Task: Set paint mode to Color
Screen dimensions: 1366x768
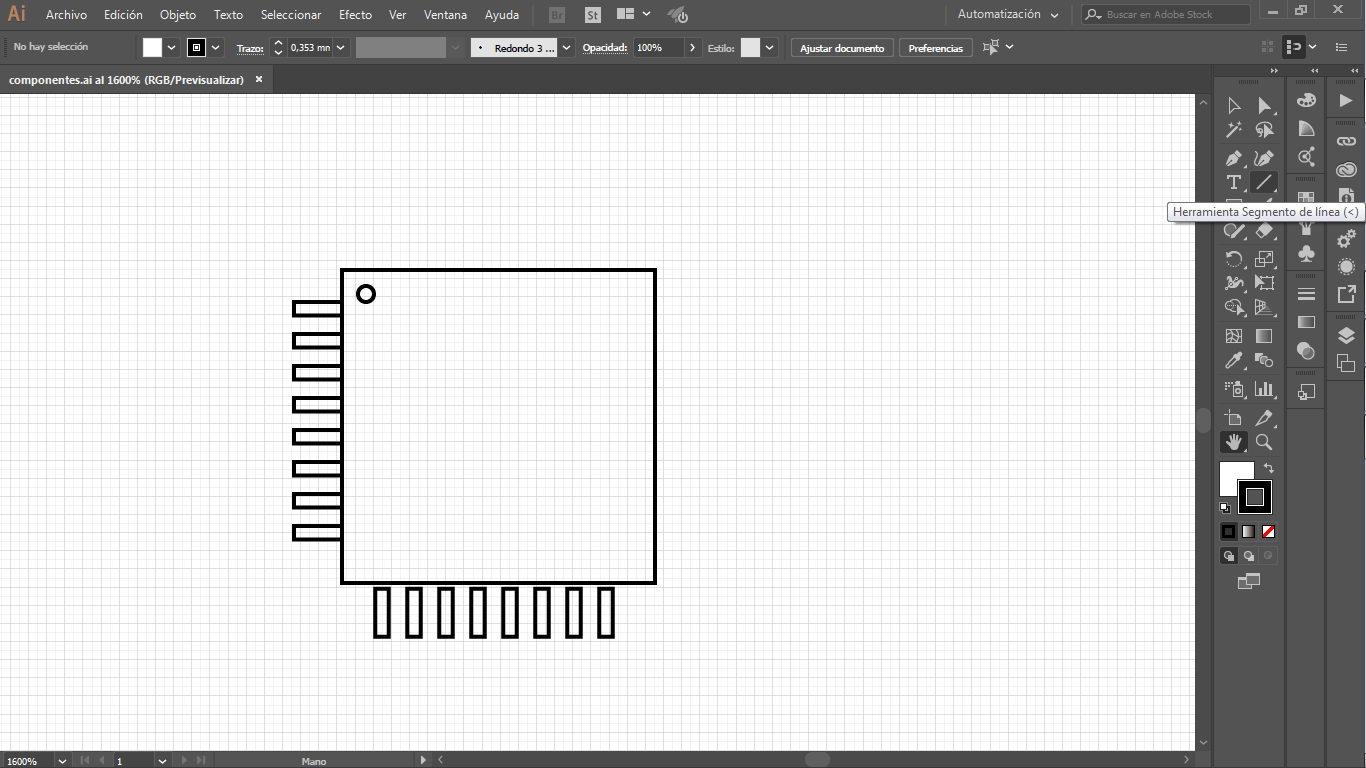Action: 1228,532
